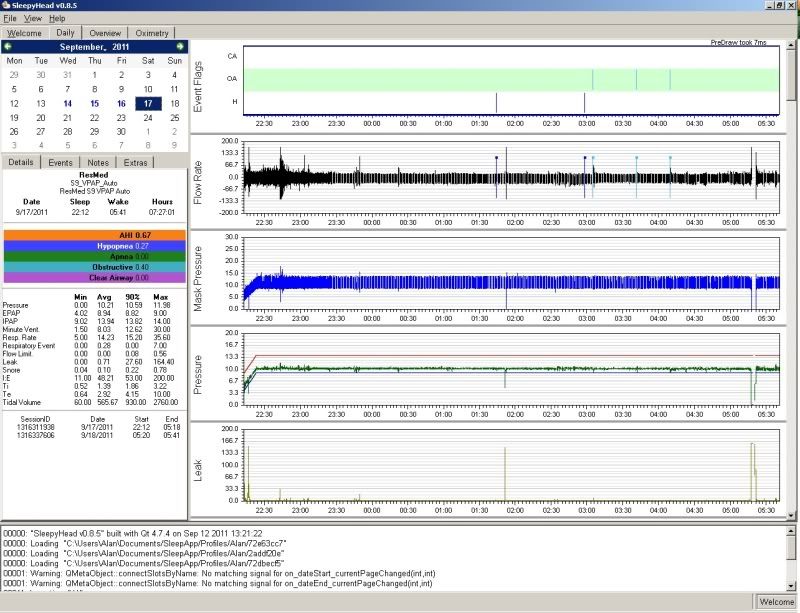
Task: Open the View menu
Action: (x=33, y=18)
